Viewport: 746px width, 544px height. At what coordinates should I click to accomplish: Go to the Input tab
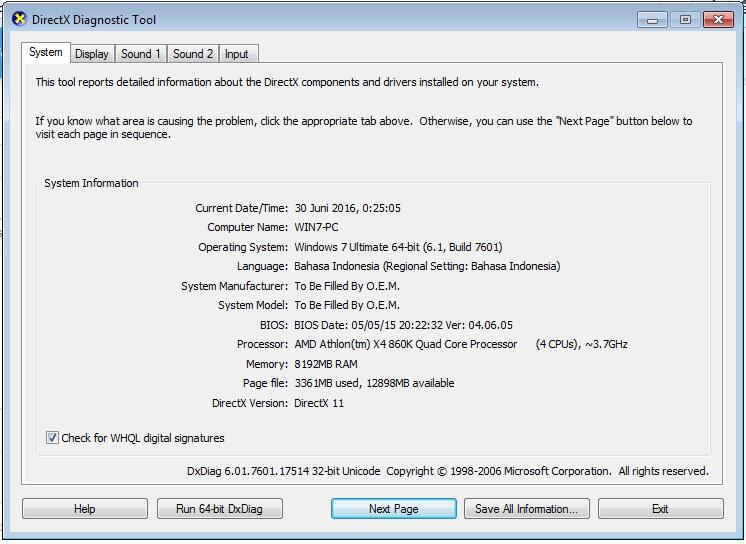(237, 54)
